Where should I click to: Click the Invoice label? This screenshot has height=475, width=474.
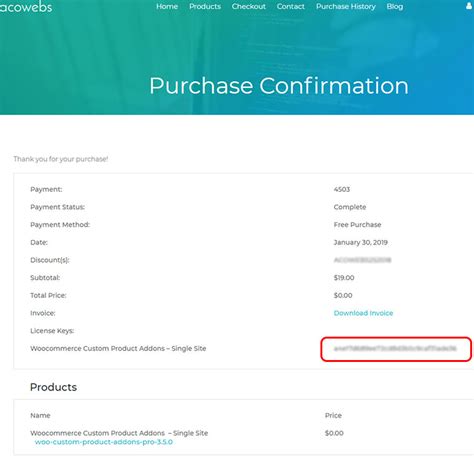tap(43, 313)
